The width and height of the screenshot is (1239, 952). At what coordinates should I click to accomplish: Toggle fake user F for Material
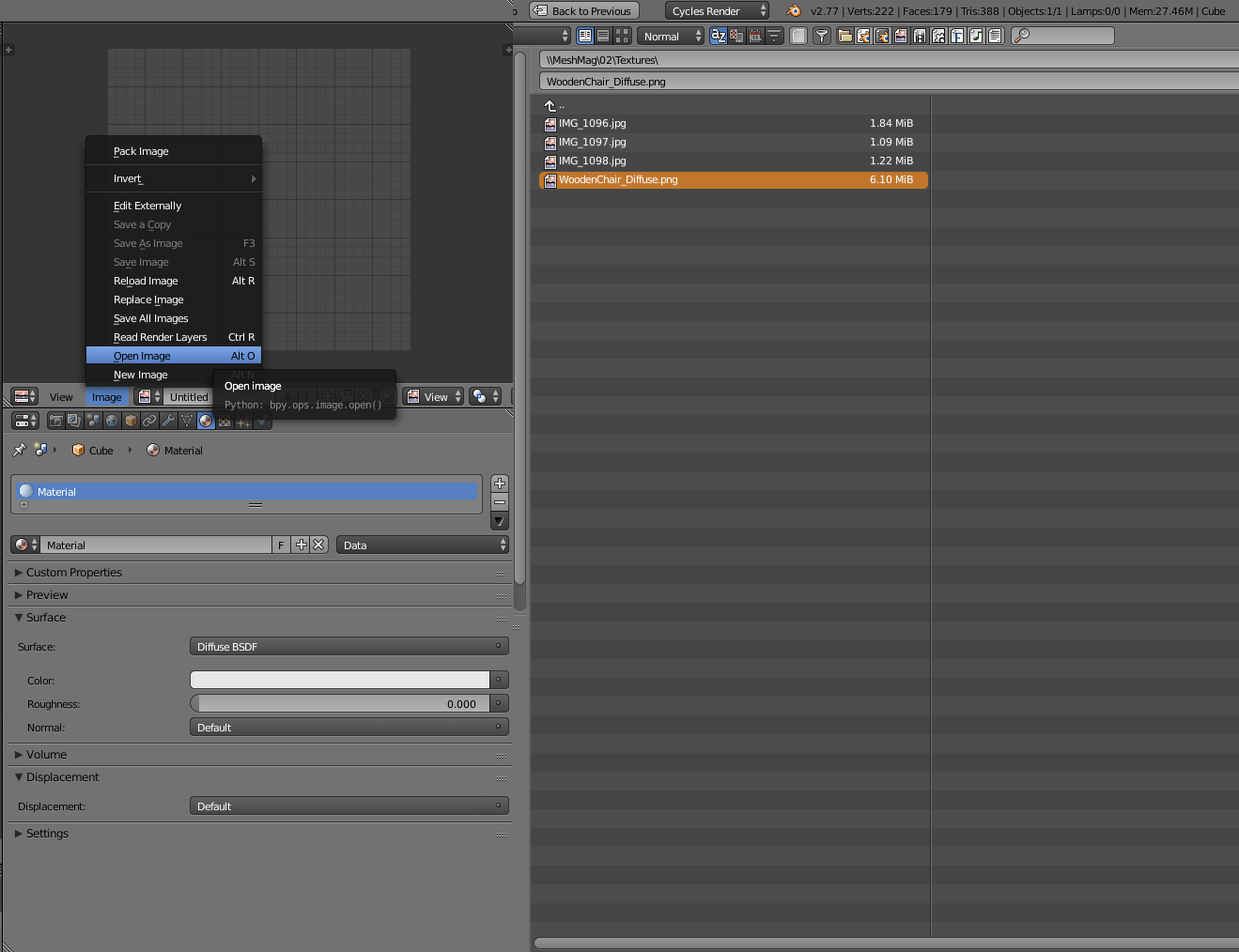click(281, 545)
